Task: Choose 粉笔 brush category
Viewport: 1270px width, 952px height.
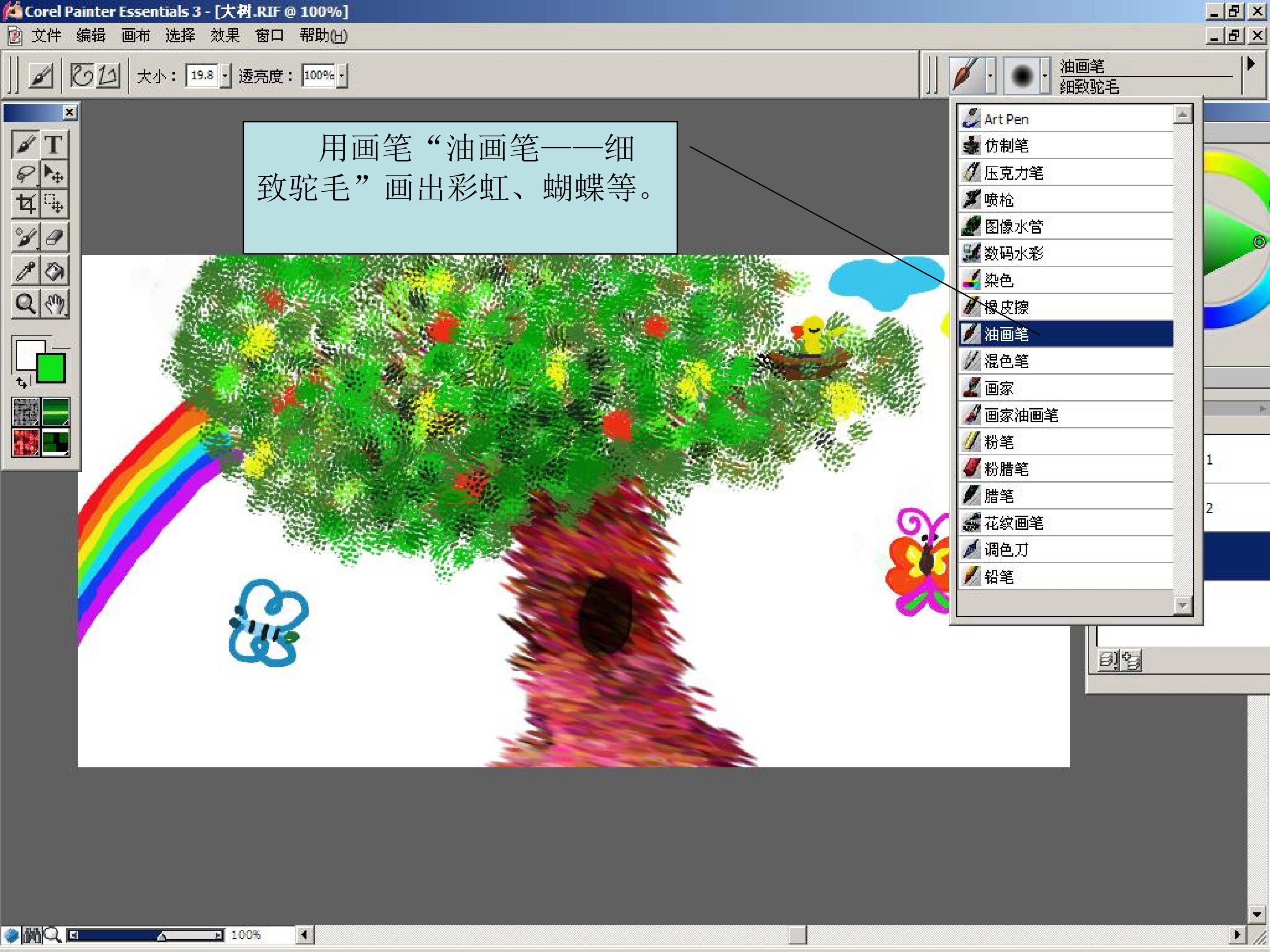Action: pyautogui.click(x=1066, y=442)
